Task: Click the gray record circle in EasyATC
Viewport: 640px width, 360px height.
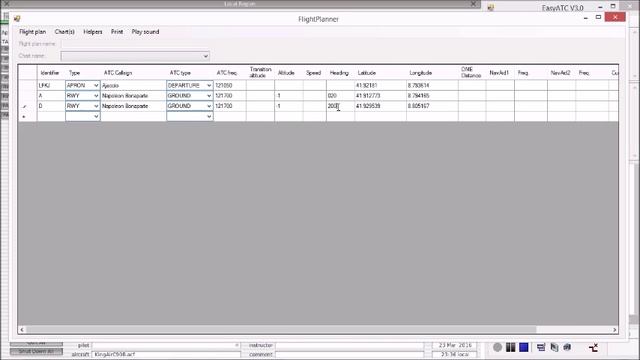Action: point(497,347)
